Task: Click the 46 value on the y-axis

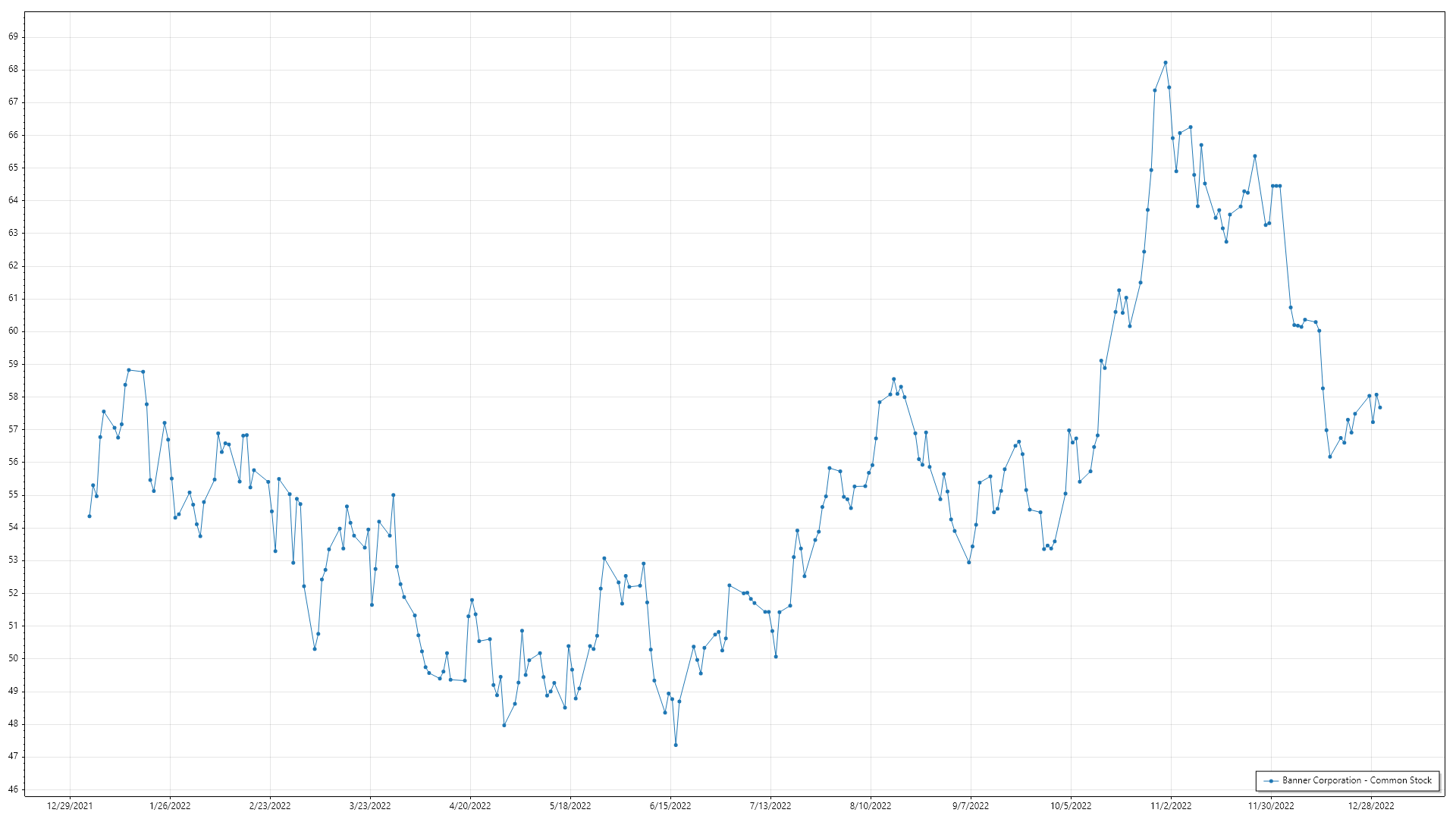Action: [x=13, y=789]
